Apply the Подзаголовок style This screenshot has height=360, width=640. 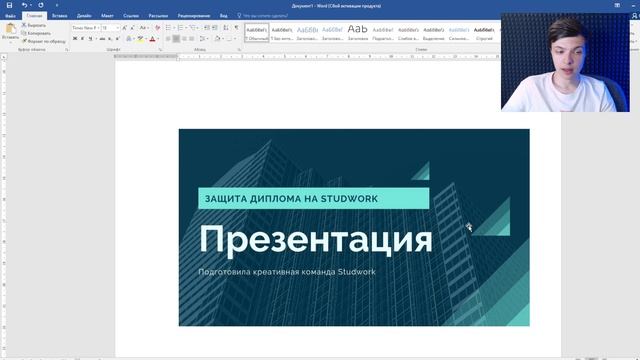pyautogui.click(x=383, y=33)
